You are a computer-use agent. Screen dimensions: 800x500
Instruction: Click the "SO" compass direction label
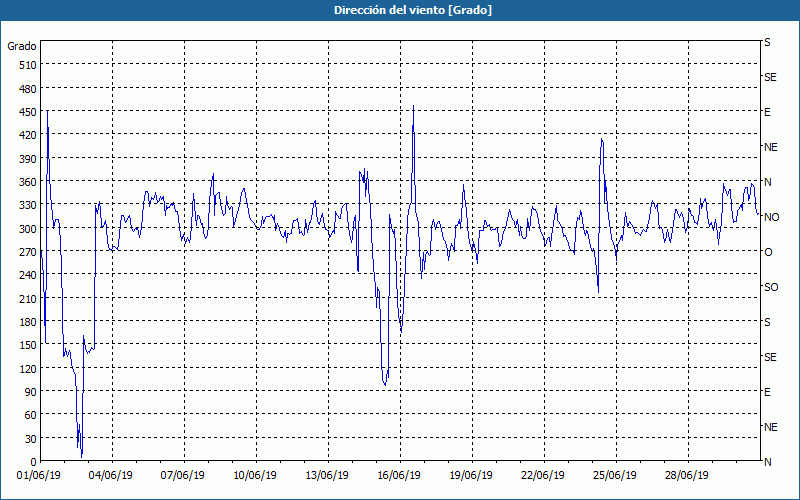[771, 287]
